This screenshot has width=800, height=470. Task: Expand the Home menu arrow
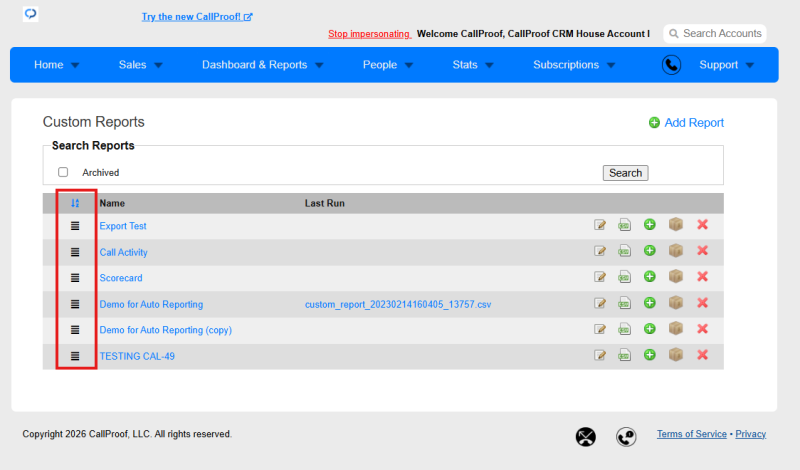[75, 65]
